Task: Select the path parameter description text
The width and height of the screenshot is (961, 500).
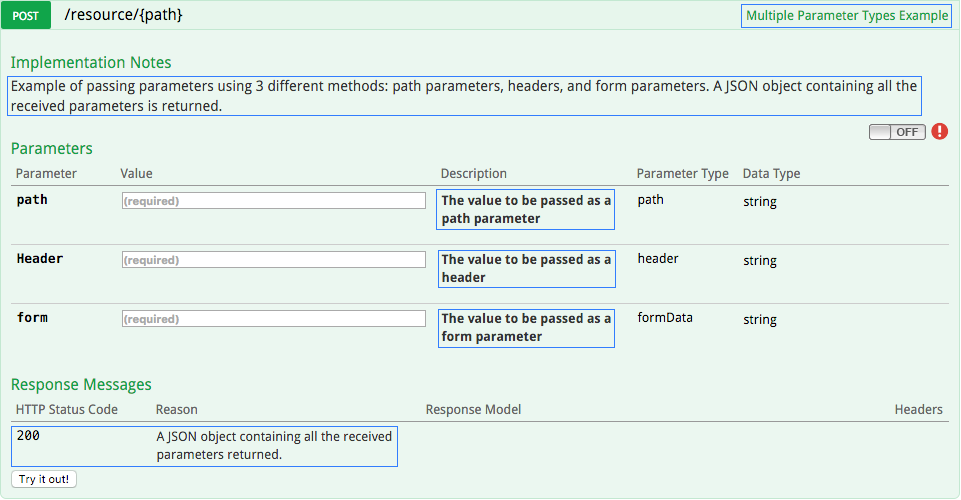Action: (526, 209)
